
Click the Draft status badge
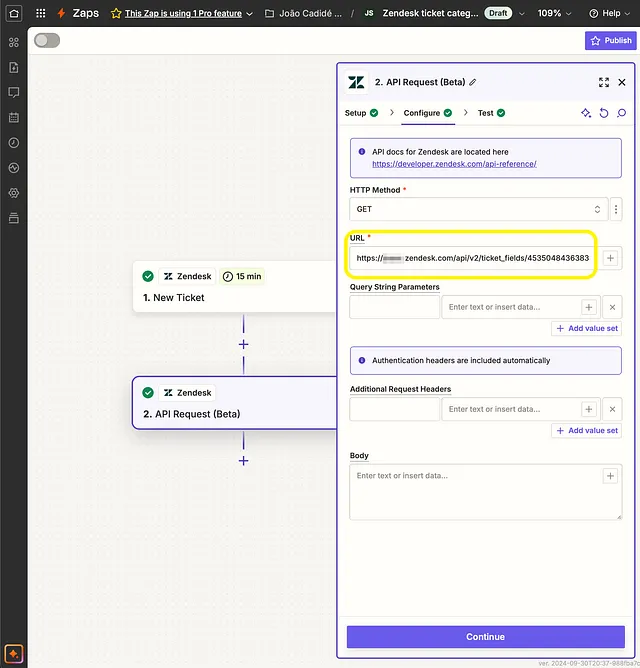coord(498,14)
